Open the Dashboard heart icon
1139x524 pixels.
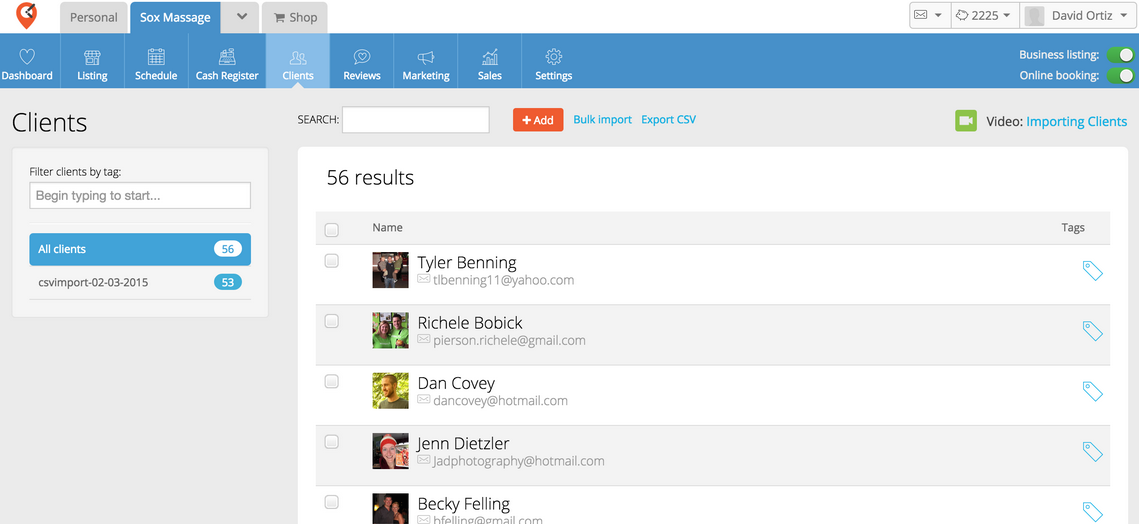coord(27,58)
